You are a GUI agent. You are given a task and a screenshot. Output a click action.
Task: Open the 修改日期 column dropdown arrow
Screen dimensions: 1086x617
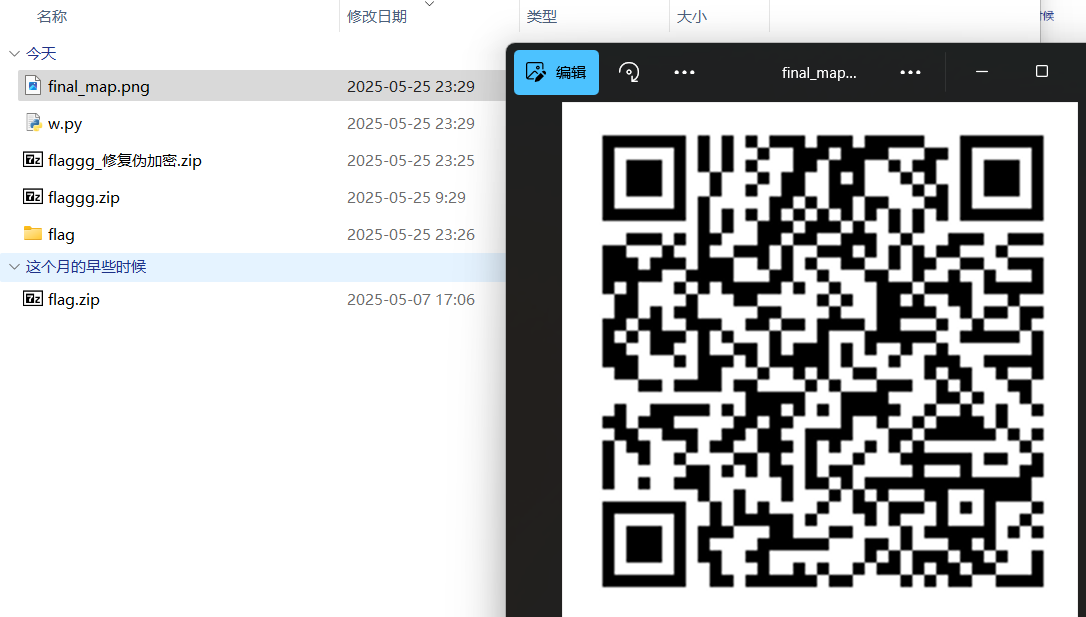[430, 4]
